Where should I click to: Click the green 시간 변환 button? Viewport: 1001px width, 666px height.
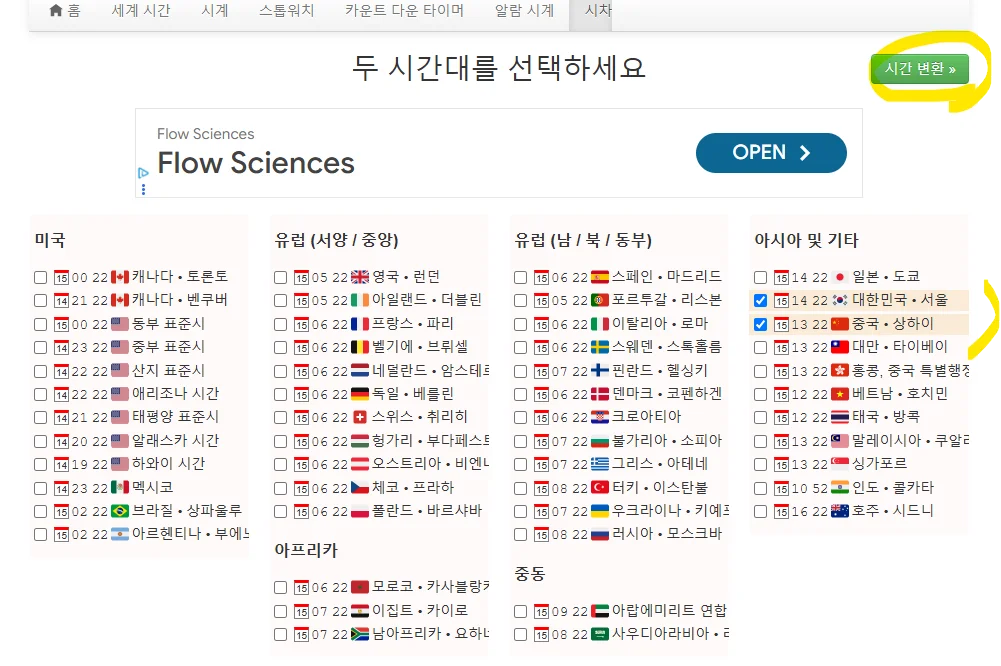920,69
